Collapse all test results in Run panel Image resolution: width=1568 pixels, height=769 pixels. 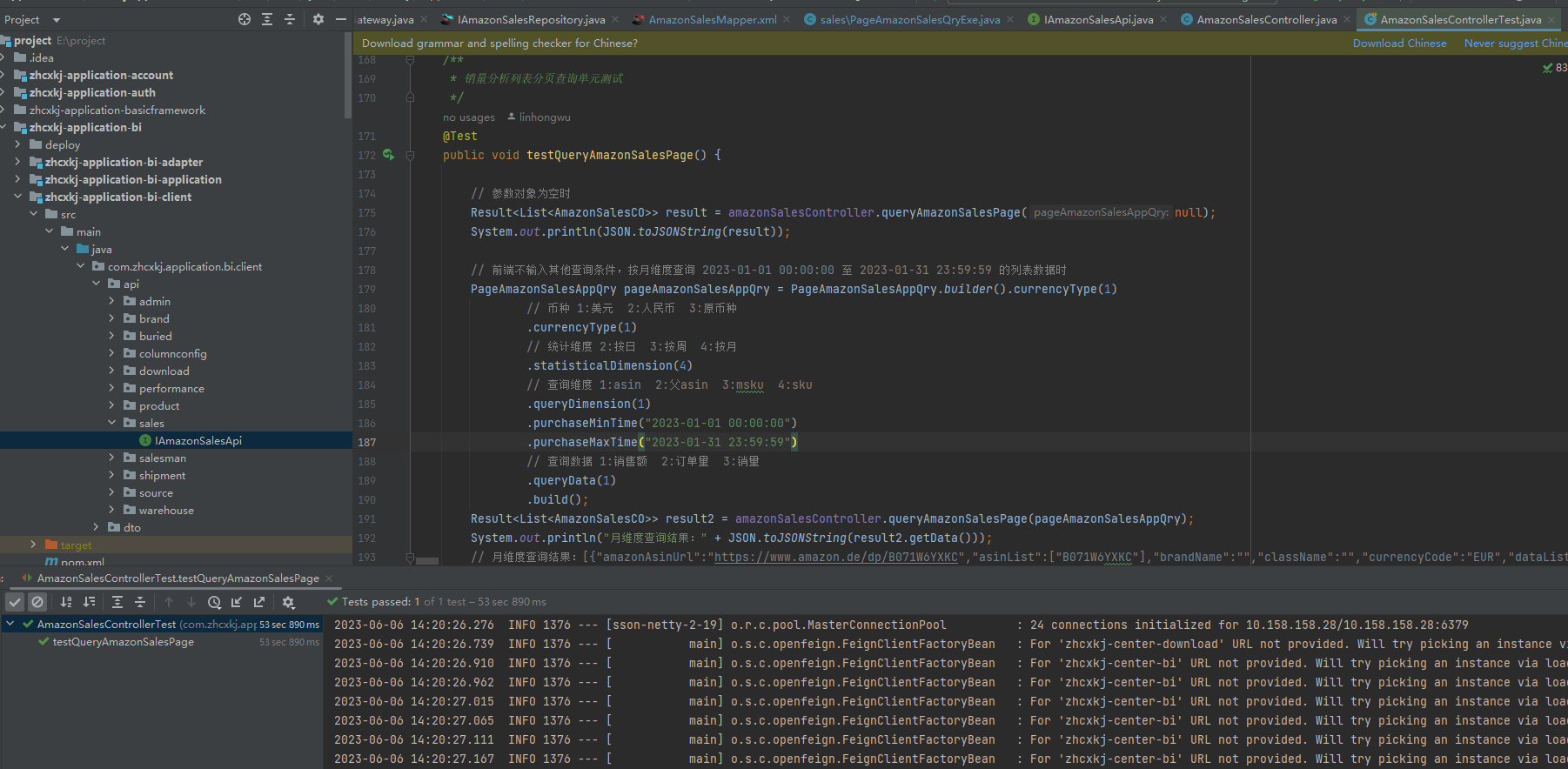coord(140,602)
